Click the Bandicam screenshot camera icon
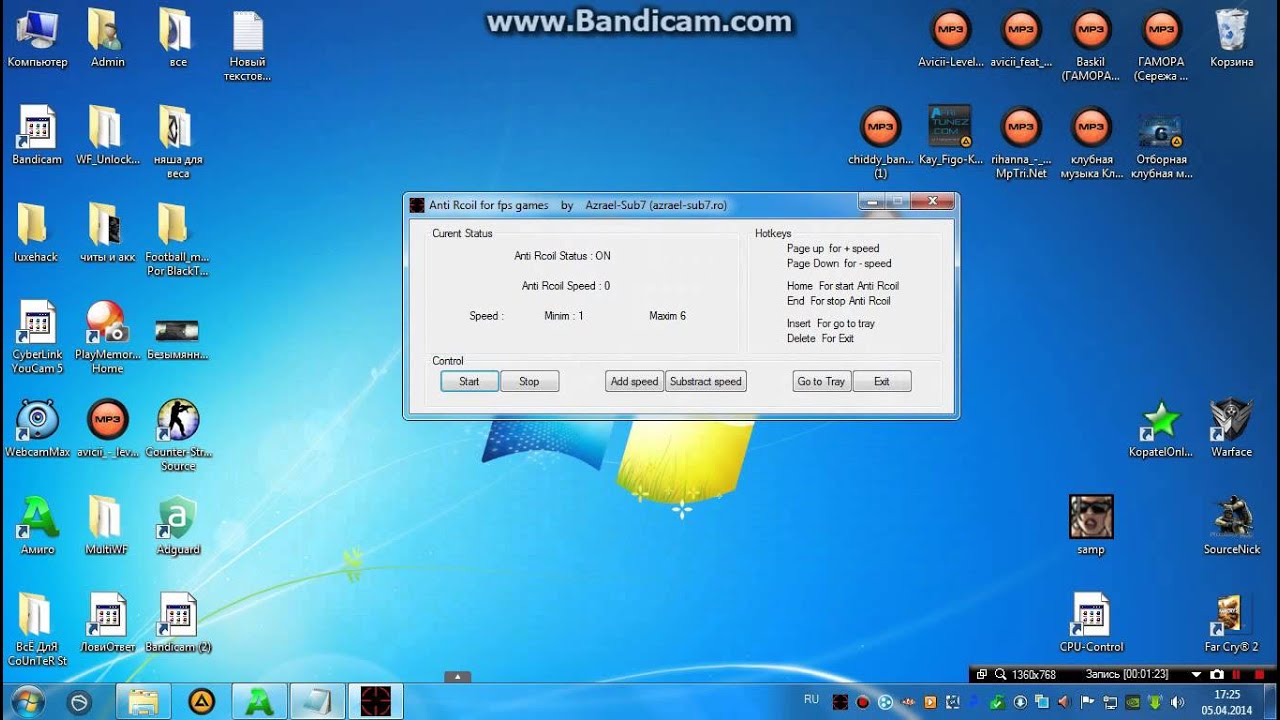1280x720 pixels. (x=1216, y=675)
